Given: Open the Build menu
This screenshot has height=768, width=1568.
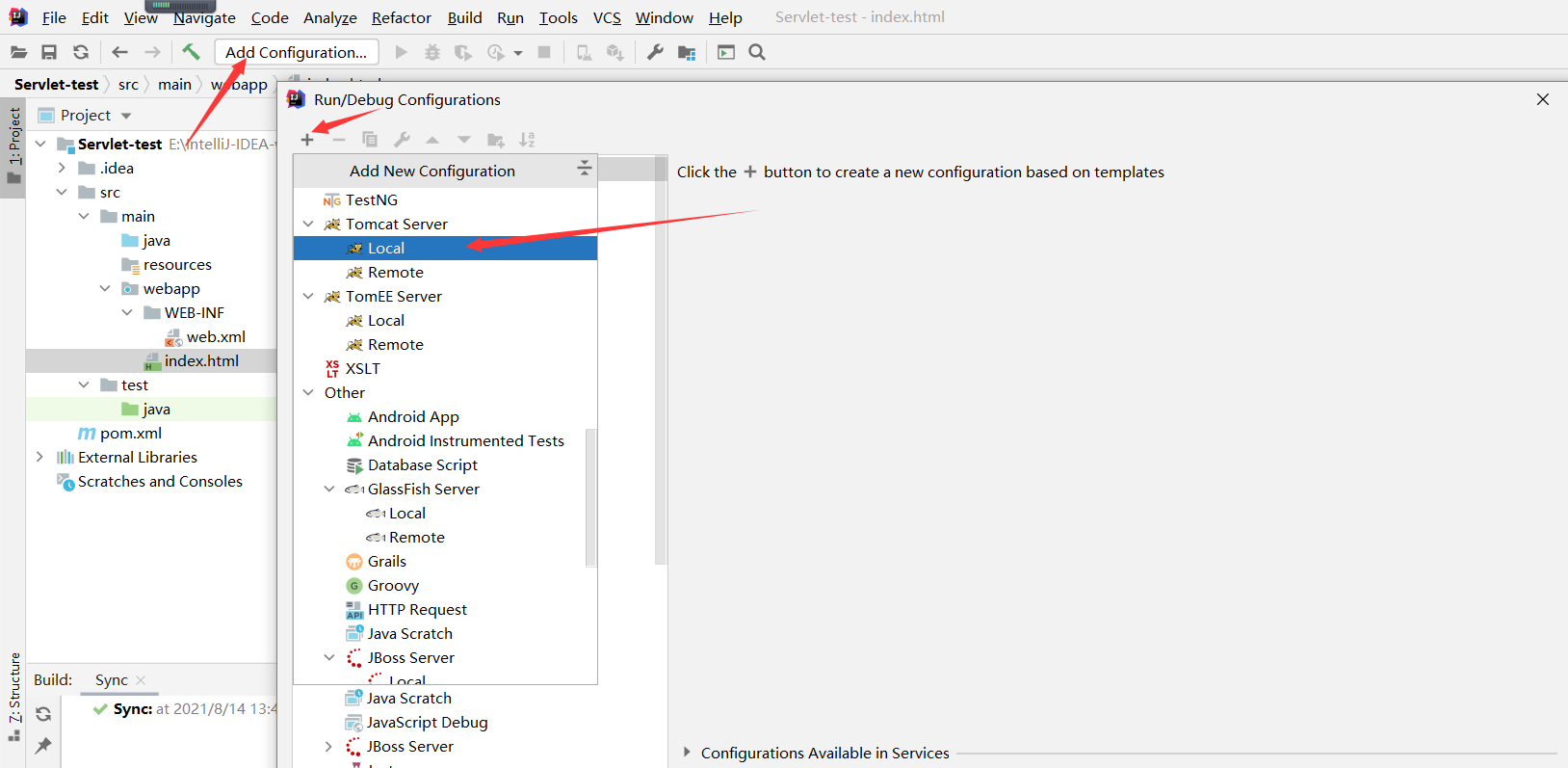Looking at the screenshot, I should [464, 17].
